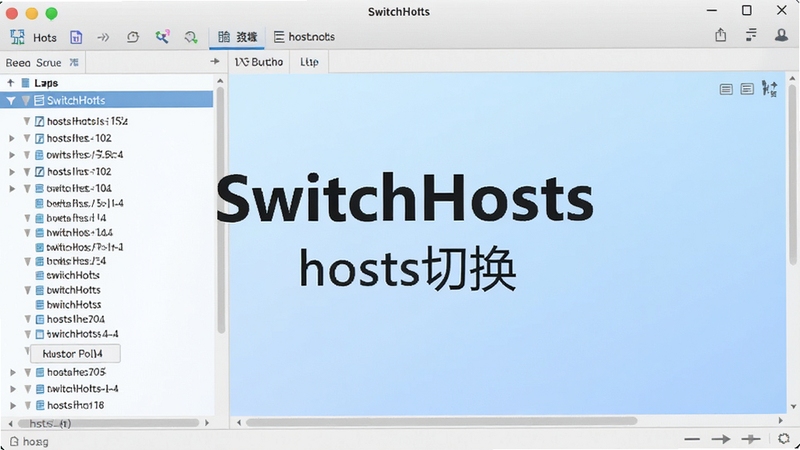Screen dimensions: 800x450
Task: Click the circular refresh toolbar icon
Action: [133, 37]
